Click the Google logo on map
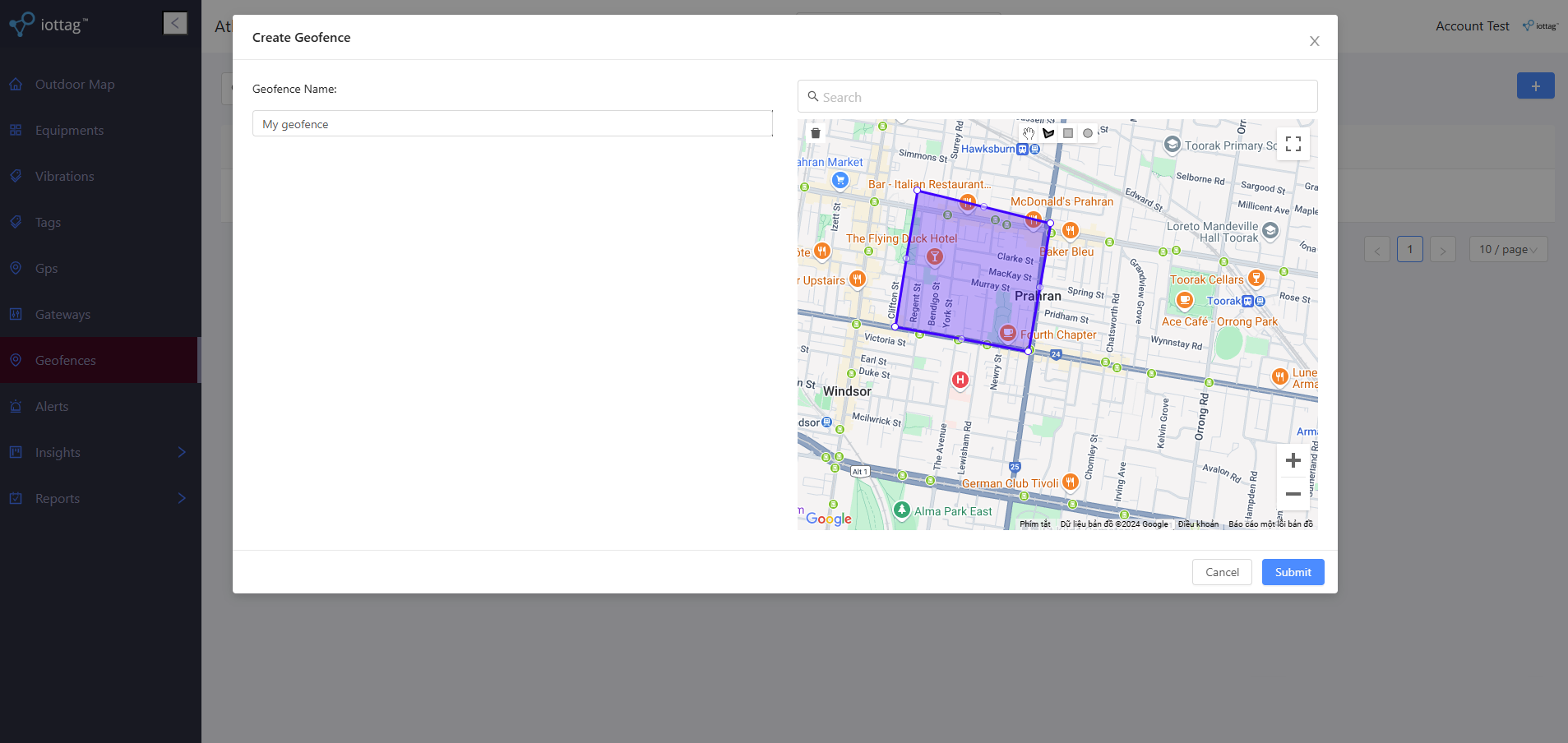Image resolution: width=1568 pixels, height=743 pixels. point(829,518)
